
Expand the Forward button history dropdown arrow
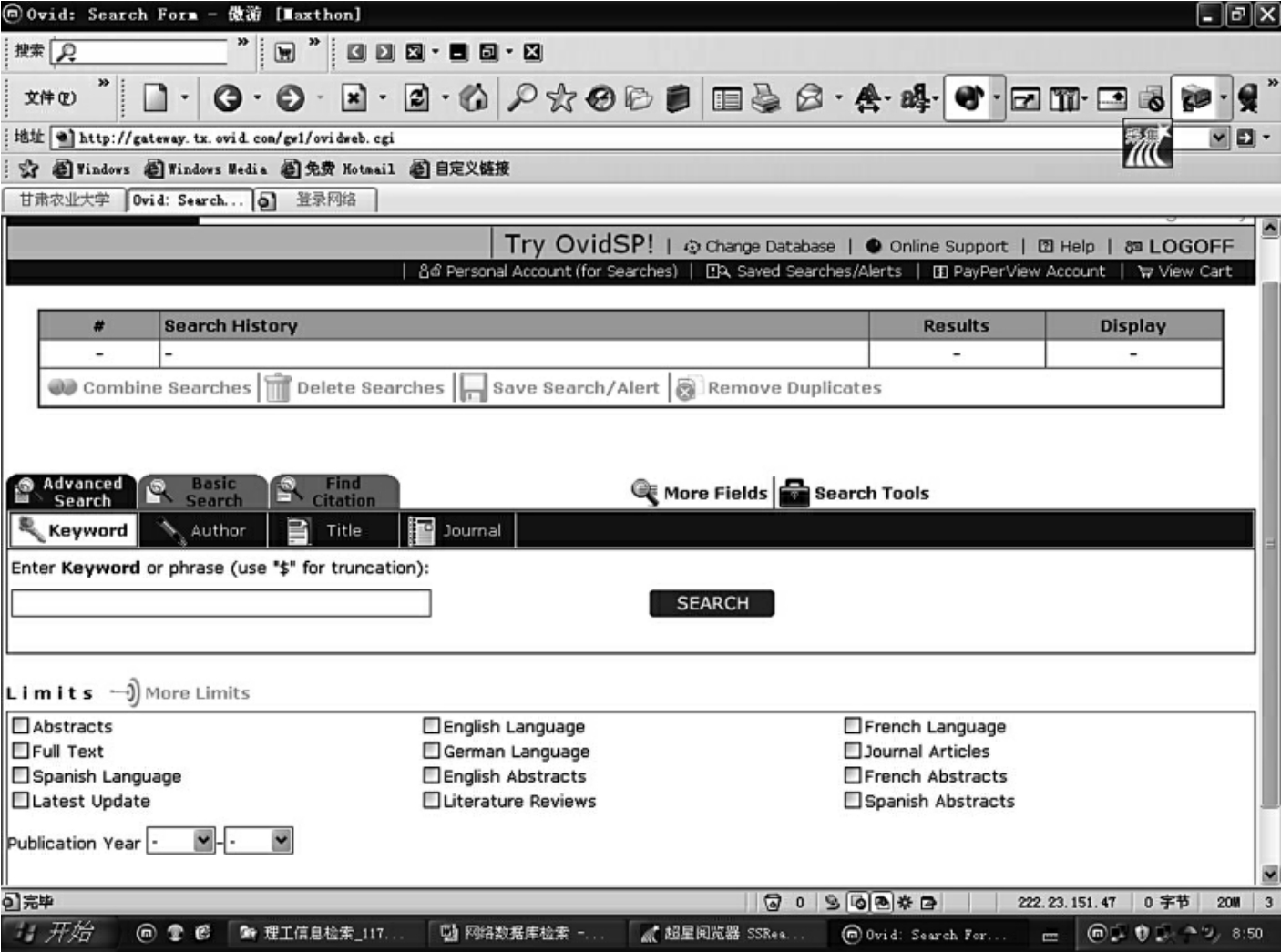(x=320, y=97)
